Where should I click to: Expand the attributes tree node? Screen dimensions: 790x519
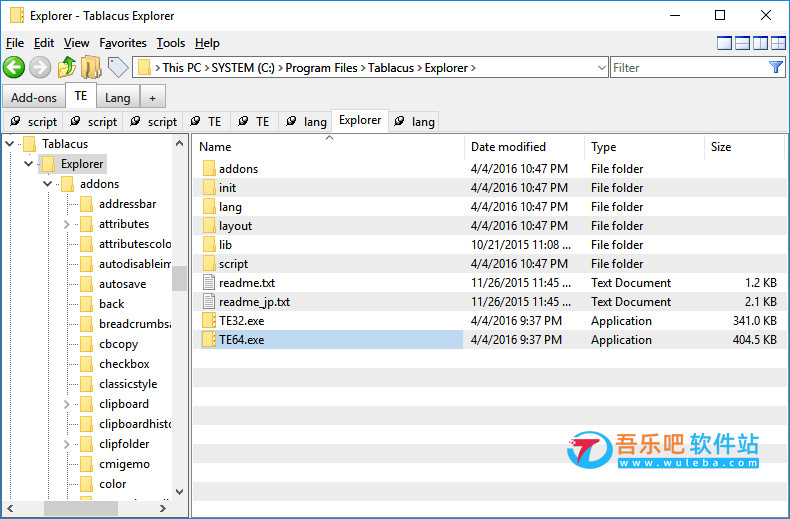67,224
